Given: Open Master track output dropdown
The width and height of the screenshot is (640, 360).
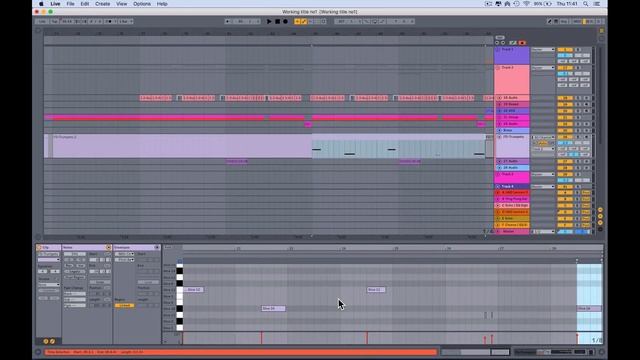Looking at the screenshot, I should tap(543, 231).
